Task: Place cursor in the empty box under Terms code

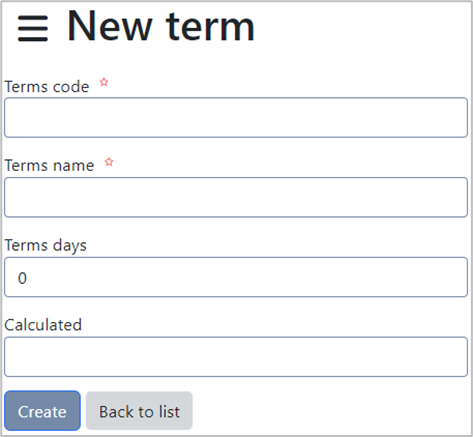Action: point(236,117)
